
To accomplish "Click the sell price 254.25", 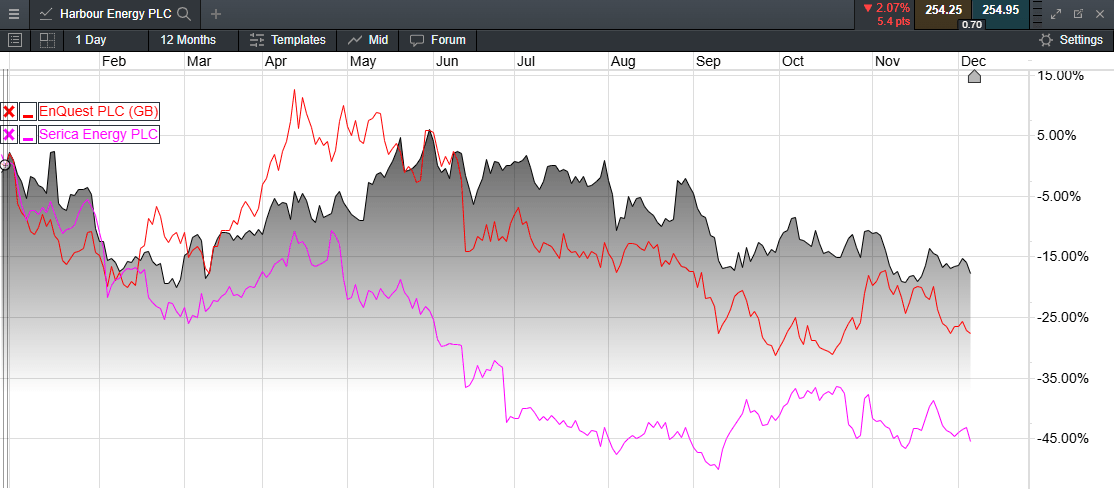I will tap(943, 10).
